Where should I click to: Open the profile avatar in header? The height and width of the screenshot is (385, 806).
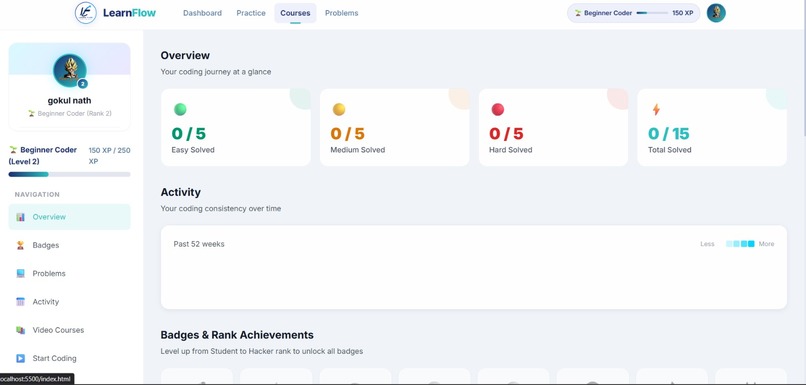(x=716, y=13)
